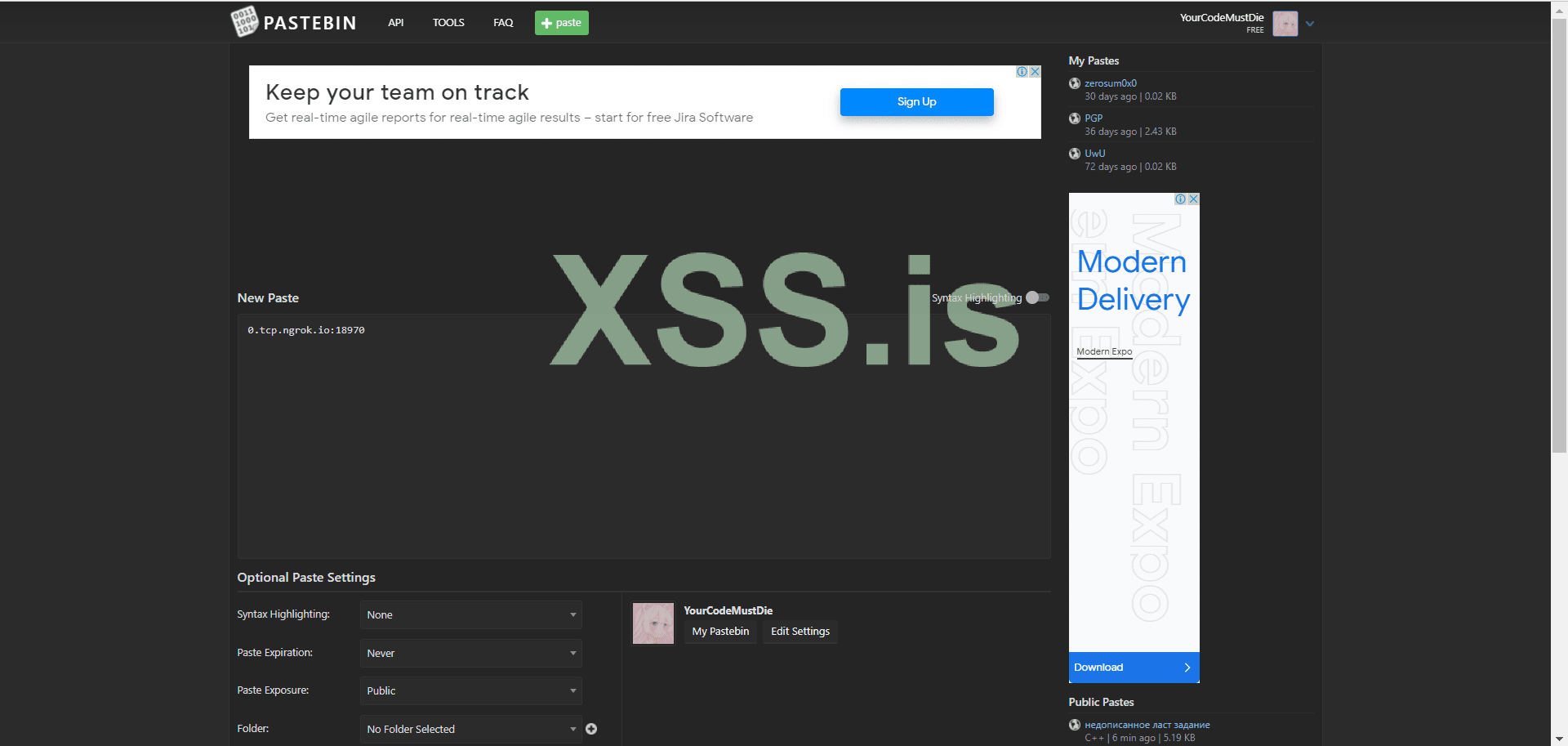This screenshot has height=746, width=1568.
Task: Click the 'Keep your team on track' ad headline
Action: 397,92
